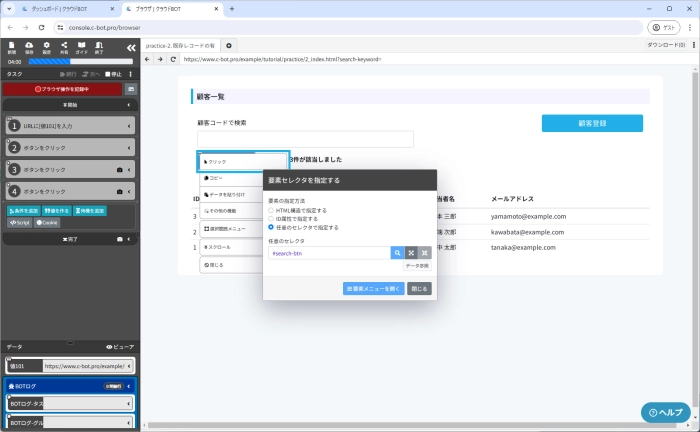Expand the BOTログ section arrow
Viewport: 700px width, 432px height.
(x=131, y=385)
